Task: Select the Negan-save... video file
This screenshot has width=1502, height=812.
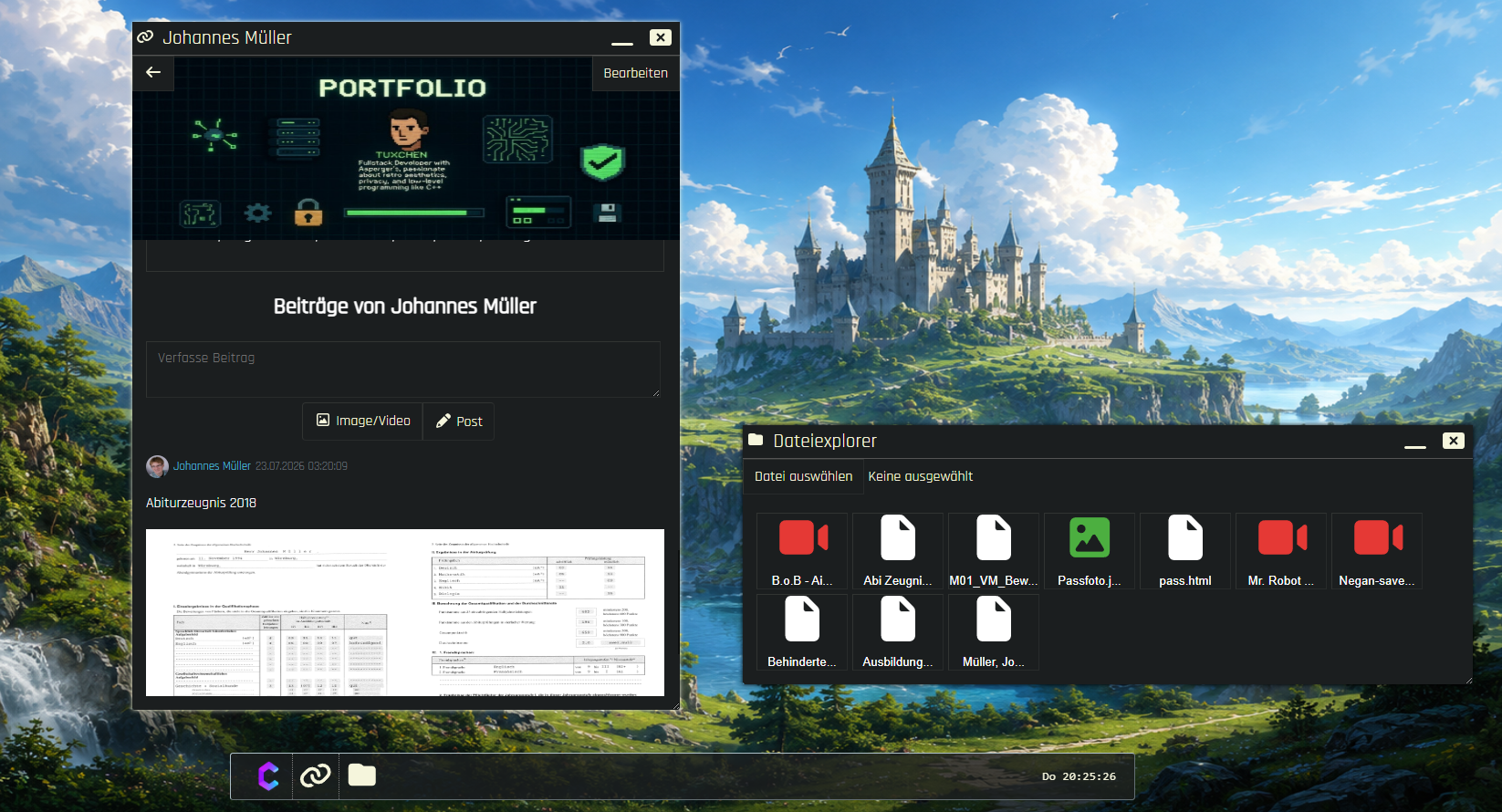Action: coord(1377,551)
